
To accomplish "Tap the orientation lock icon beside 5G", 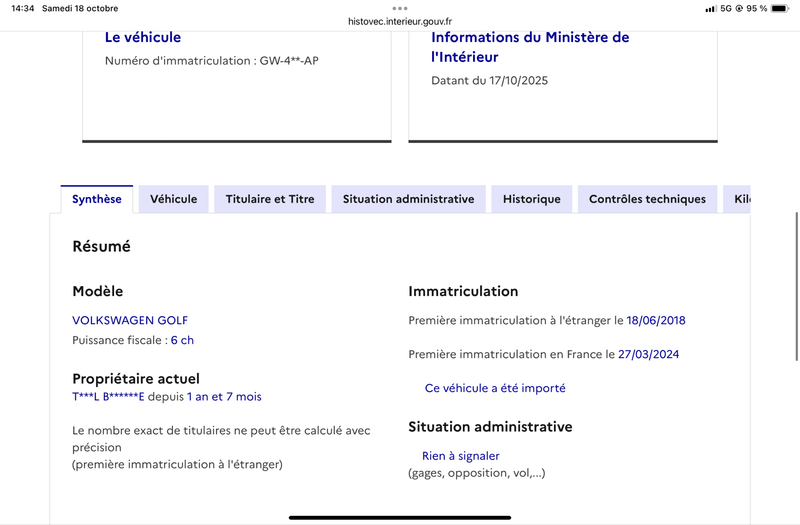I will [x=739, y=8].
